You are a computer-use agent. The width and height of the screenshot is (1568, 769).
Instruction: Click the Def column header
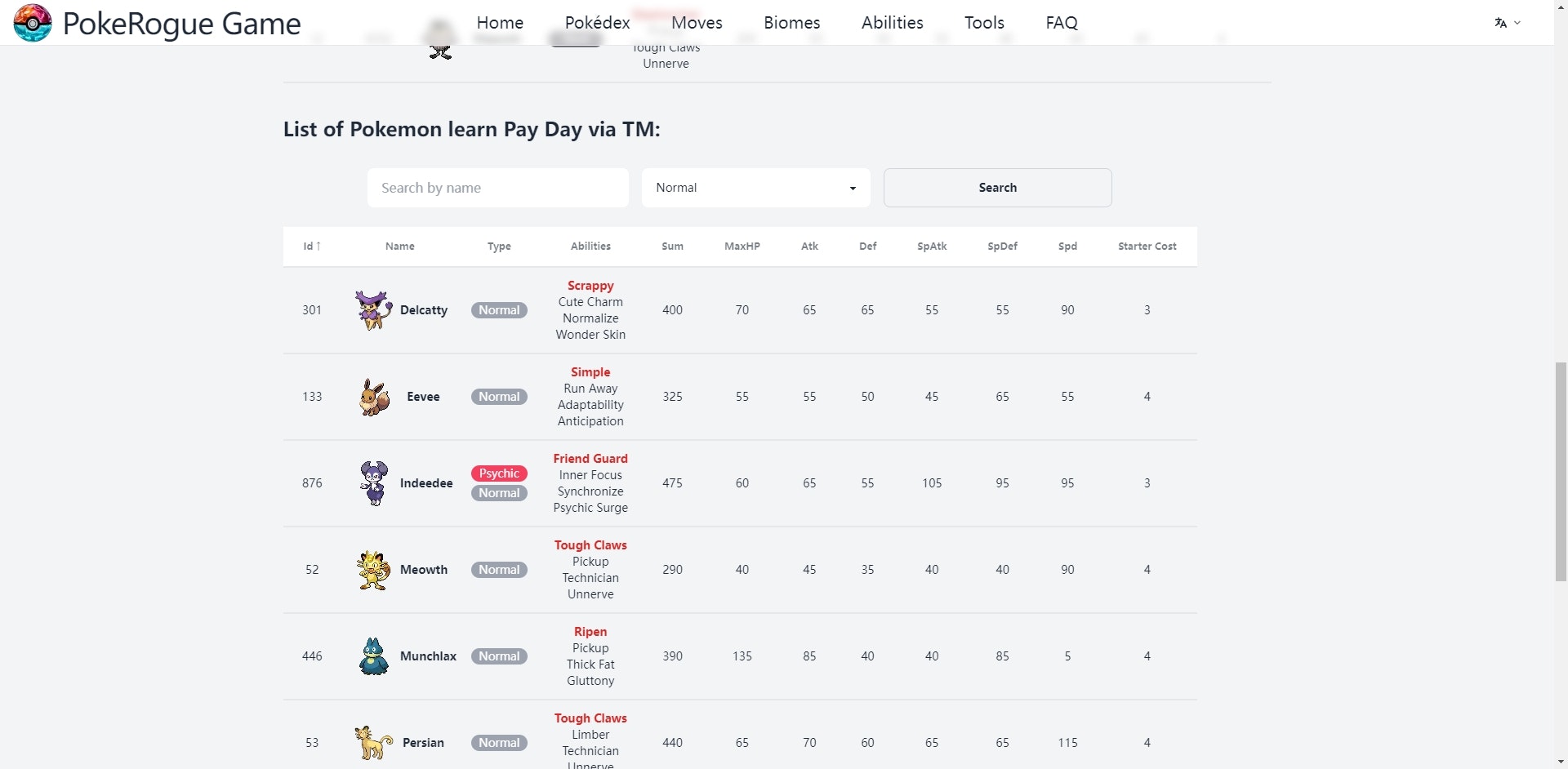point(867,247)
